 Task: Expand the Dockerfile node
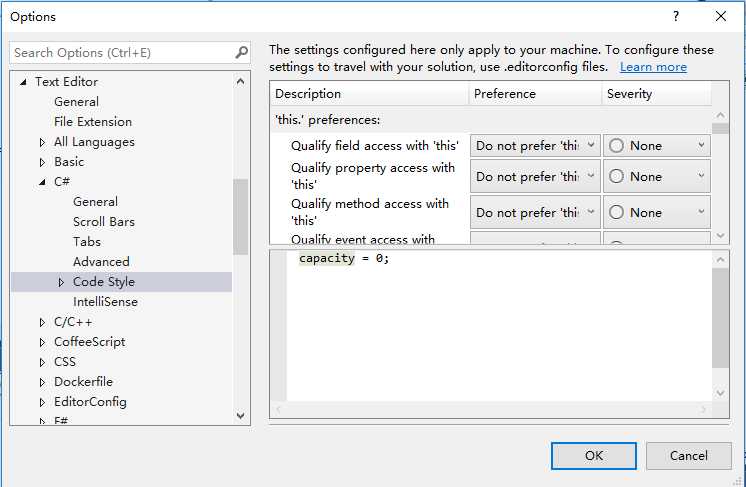42,382
